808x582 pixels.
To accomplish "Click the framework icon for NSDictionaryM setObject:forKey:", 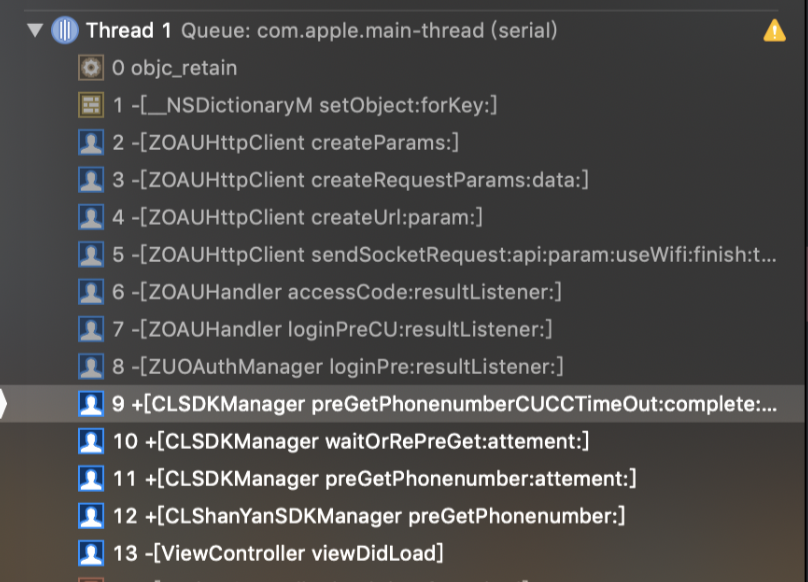I will click(x=91, y=105).
